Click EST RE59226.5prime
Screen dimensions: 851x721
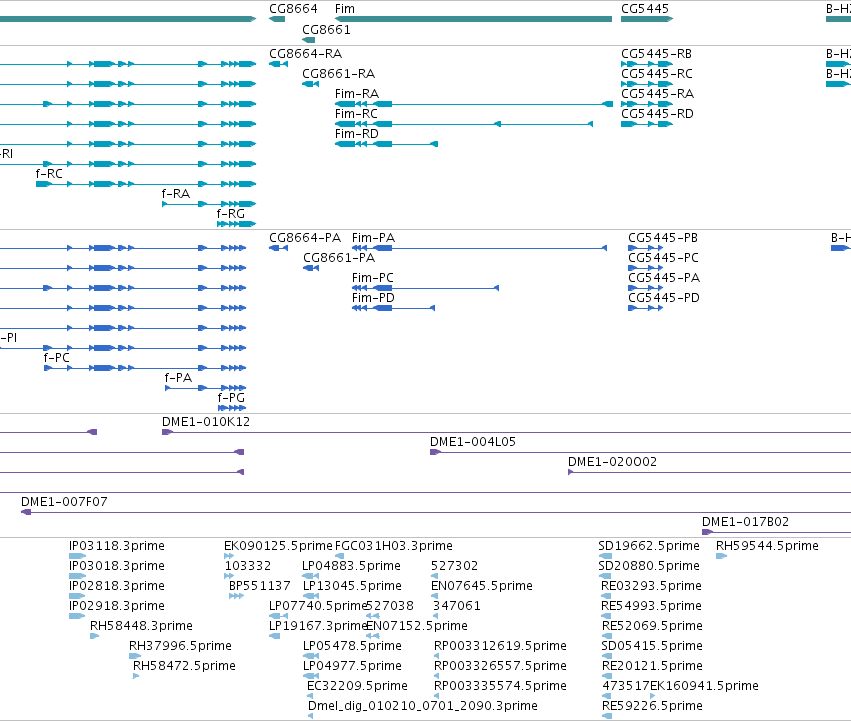(652, 706)
